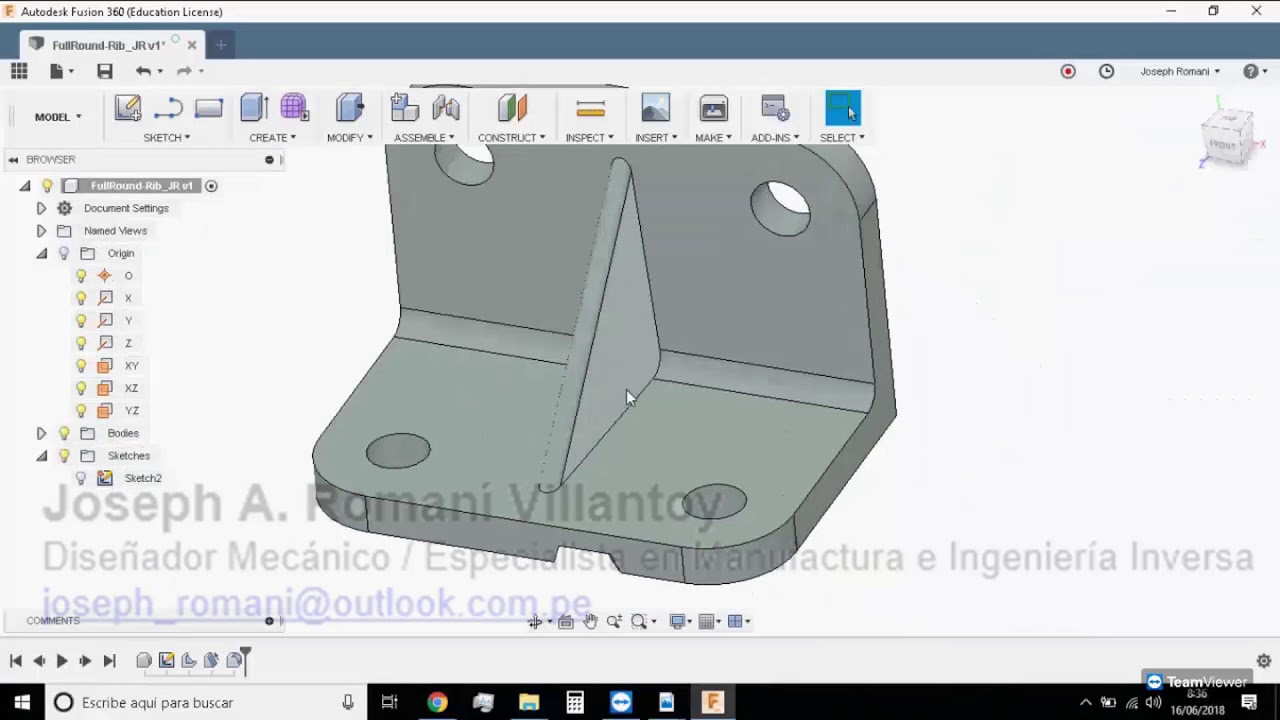The width and height of the screenshot is (1280, 720).
Task: Expand the Named Views folder
Action: coord(41,231)
